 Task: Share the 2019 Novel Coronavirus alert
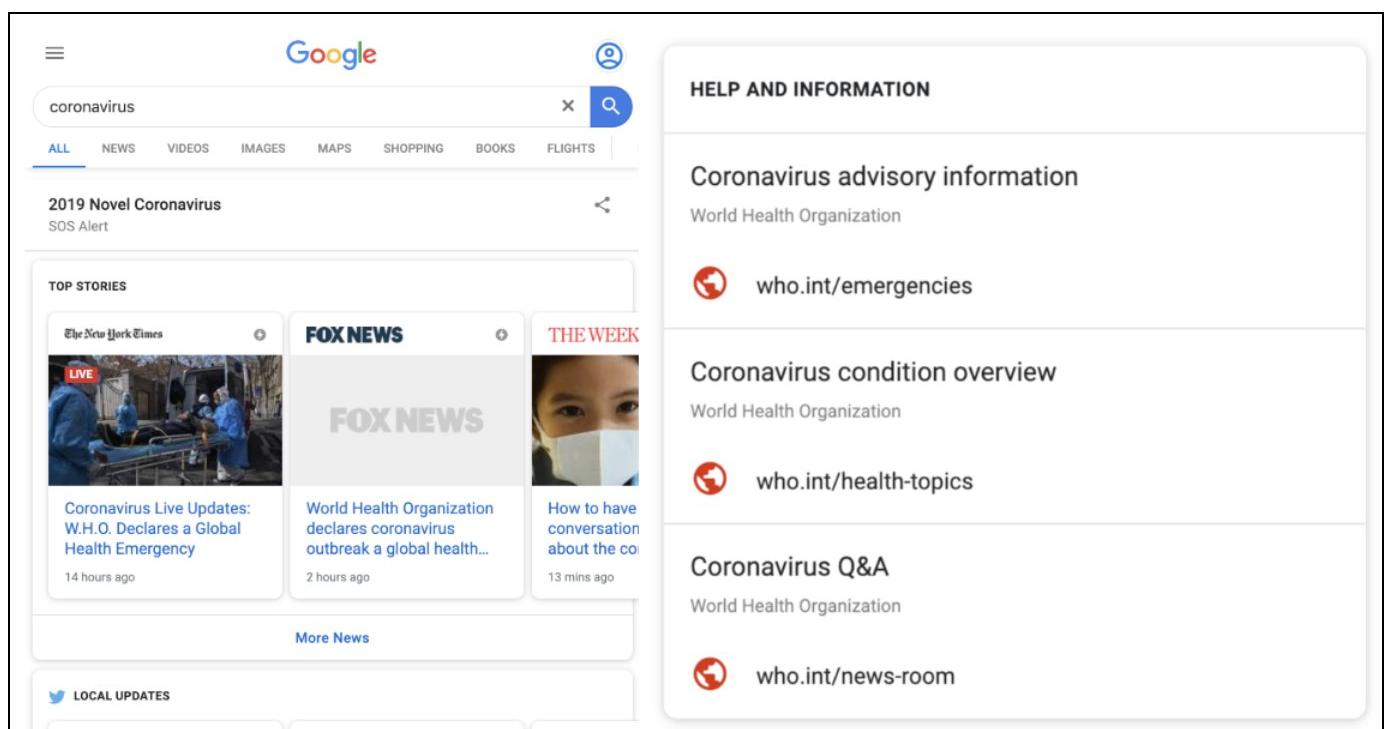pyautogui.click(x=602, y=205)
